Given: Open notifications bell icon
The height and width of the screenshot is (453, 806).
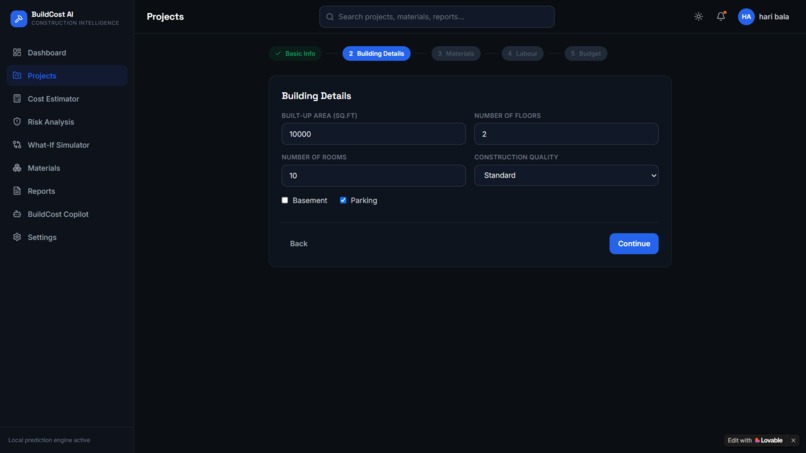Looking at the screenshot, I should (721, 16).
